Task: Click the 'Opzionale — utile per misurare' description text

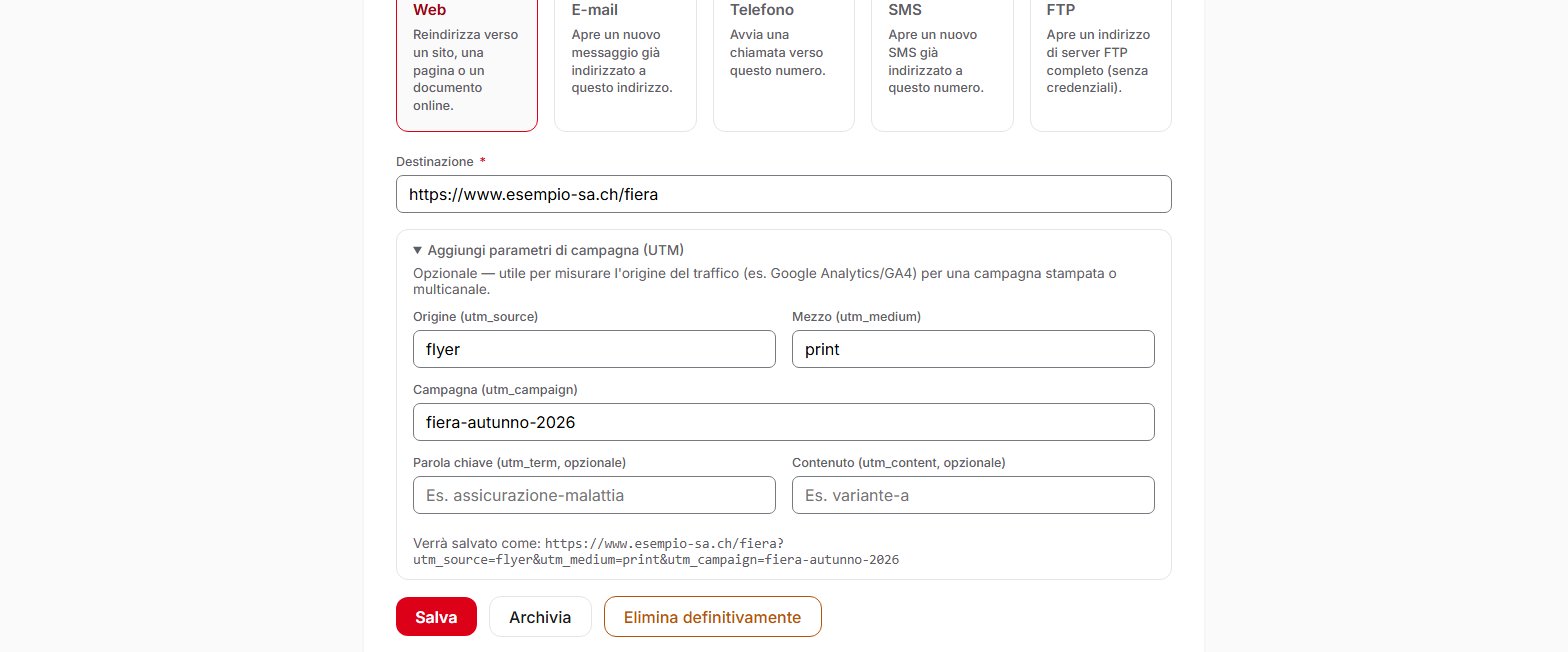Action: (764, 281)
